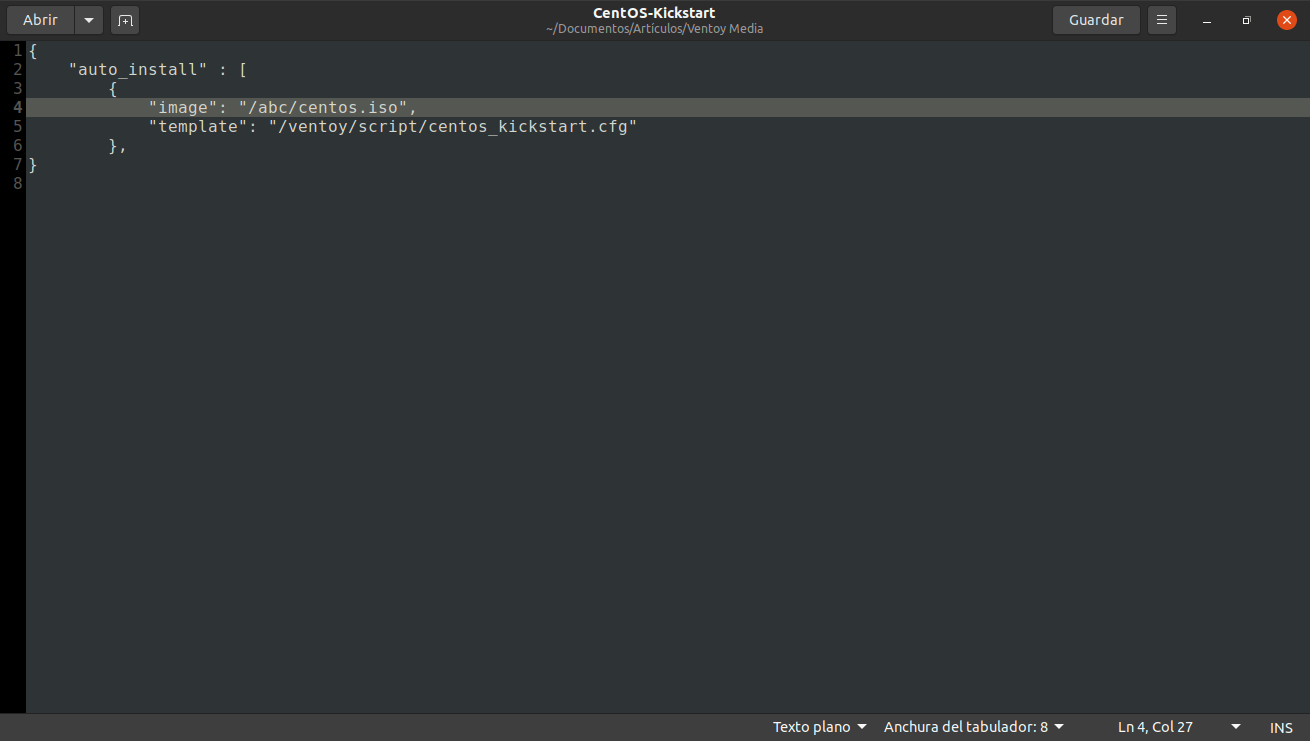
Task: Click the "image" key on line 4
Action: tap(183, 108)
